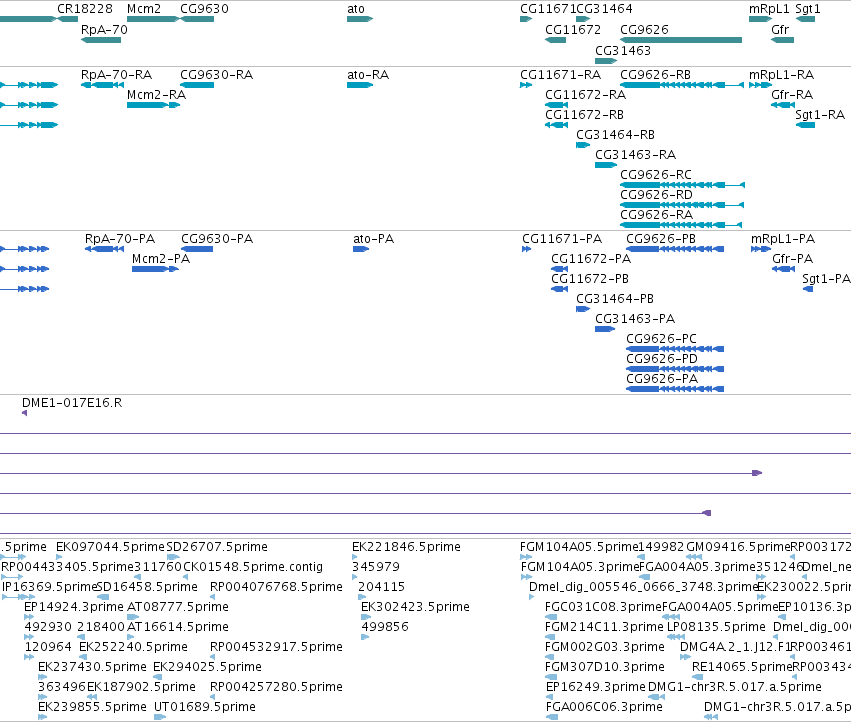Screen dimensions: 851x722
Task: Click EST RP004532917.5prime
Action: 276,647
